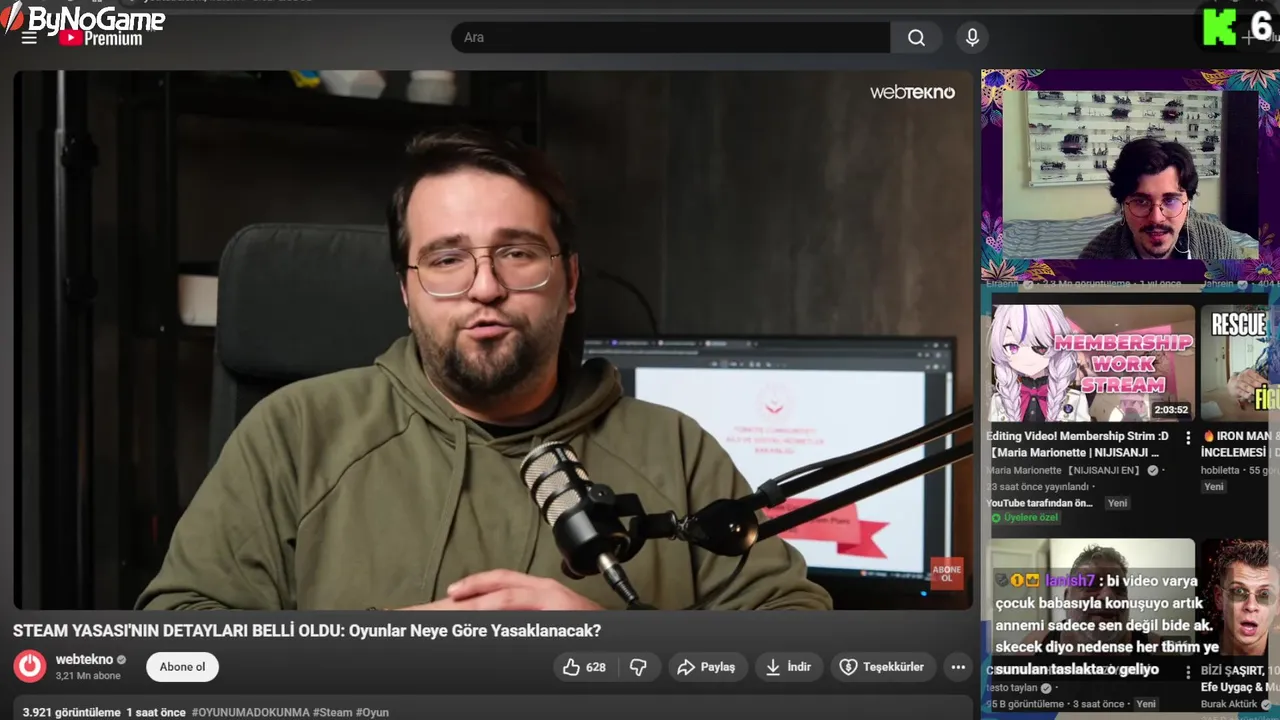Dislike the video with thumbs-down icon
This screenshot has width=1280, height=720.
638,667
